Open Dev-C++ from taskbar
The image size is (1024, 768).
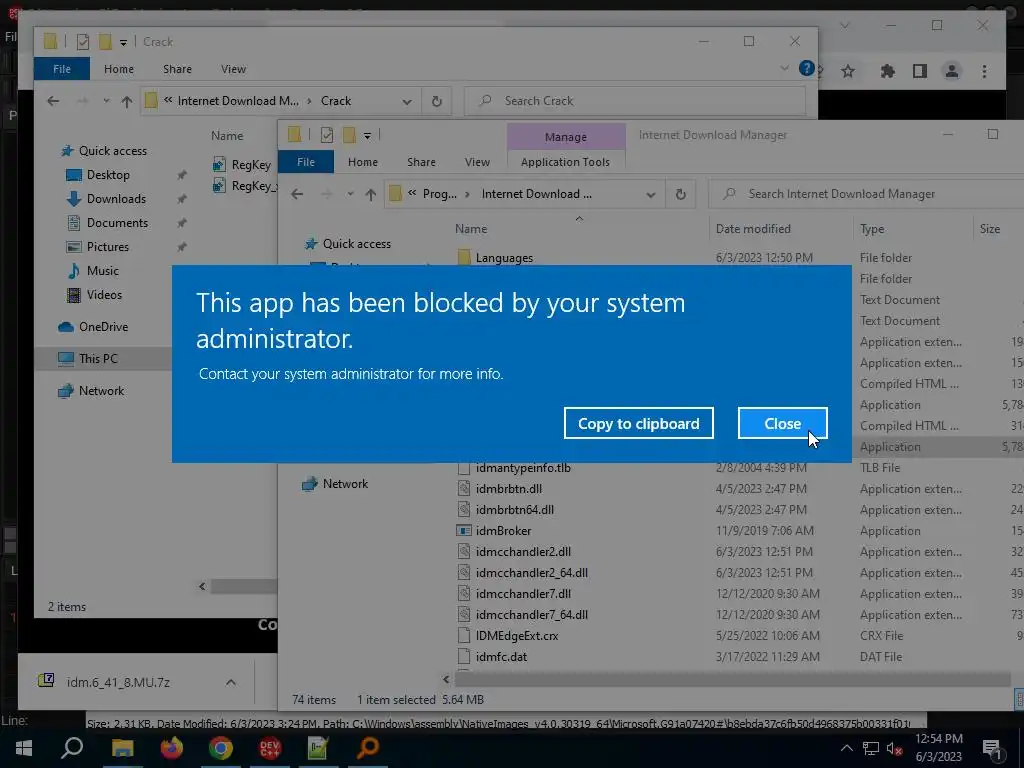pos(270,748)
